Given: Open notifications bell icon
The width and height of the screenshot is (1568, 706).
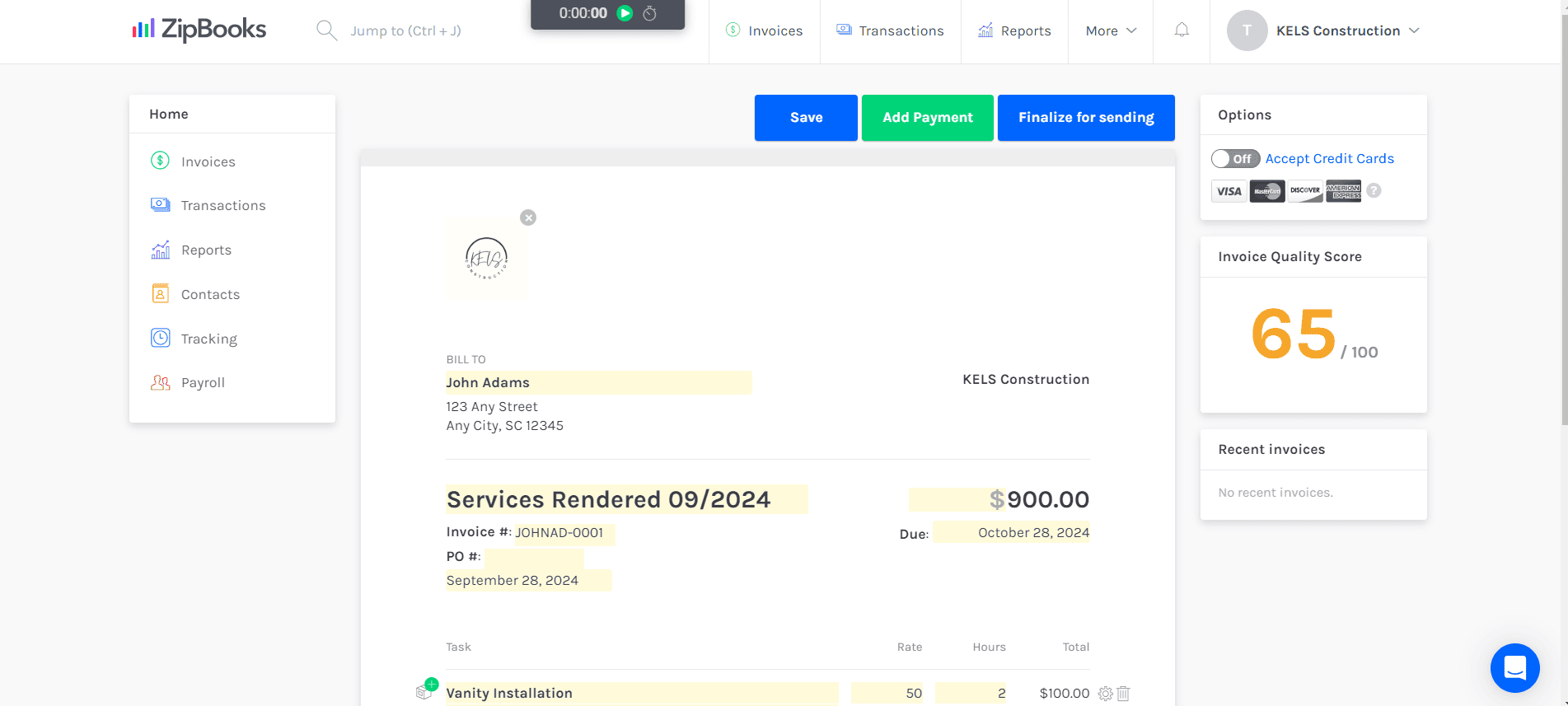Looking at the screenshot, I should [x=1182, y=30].
